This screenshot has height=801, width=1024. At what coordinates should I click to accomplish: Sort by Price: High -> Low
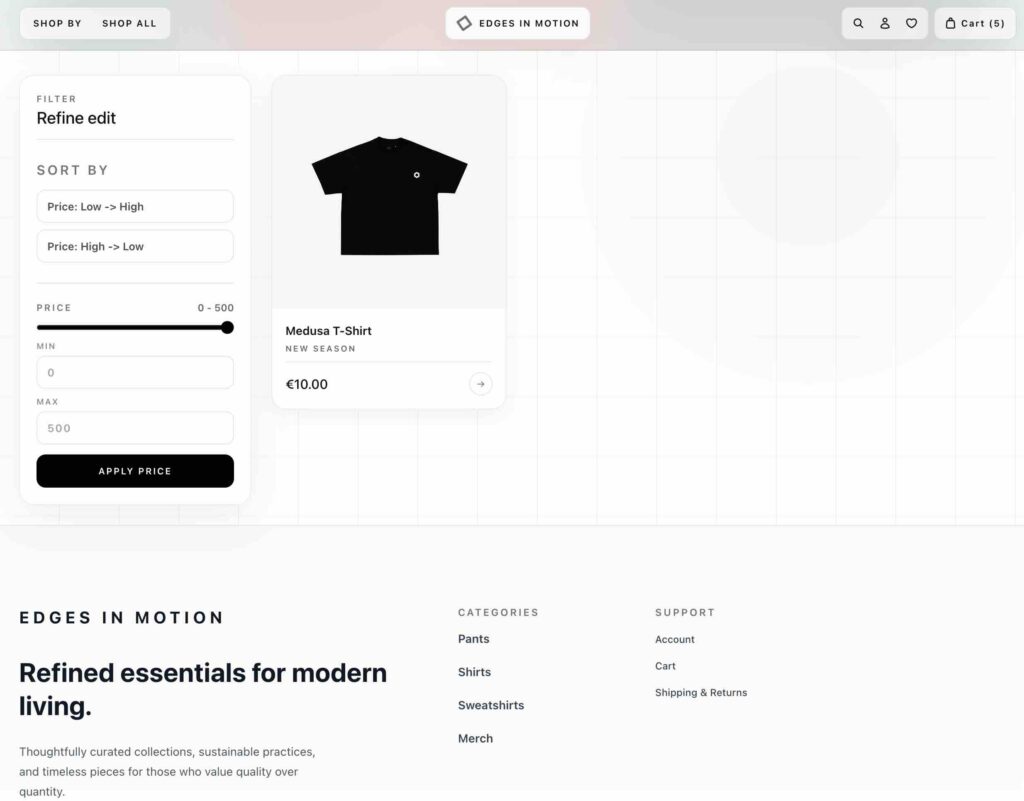click(135, 246)
